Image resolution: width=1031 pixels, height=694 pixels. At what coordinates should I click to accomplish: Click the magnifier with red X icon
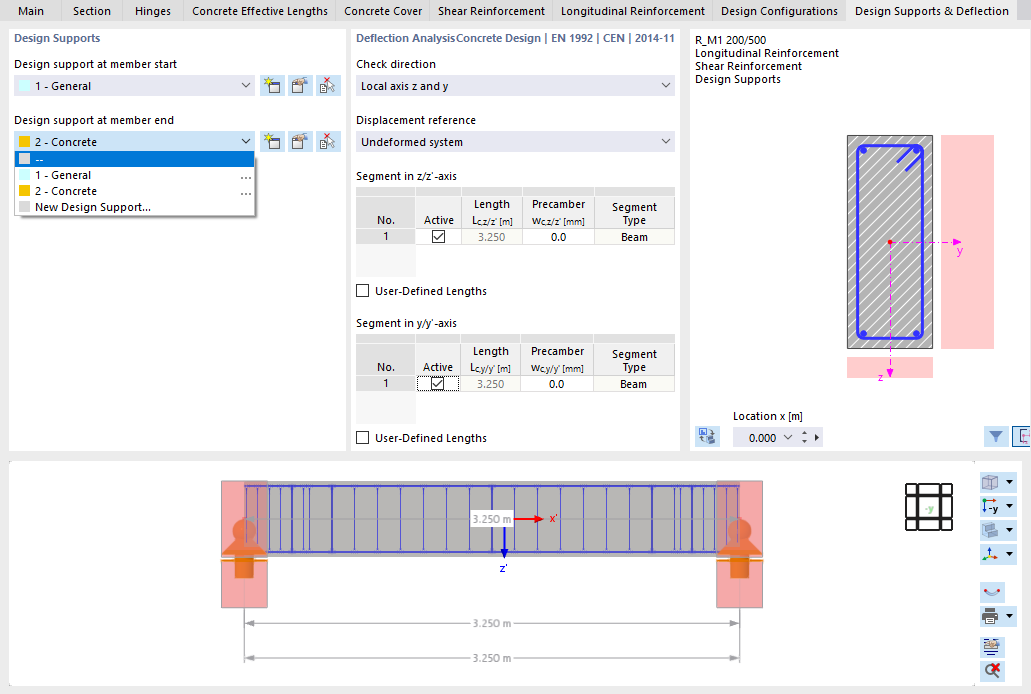click(992, 670)
